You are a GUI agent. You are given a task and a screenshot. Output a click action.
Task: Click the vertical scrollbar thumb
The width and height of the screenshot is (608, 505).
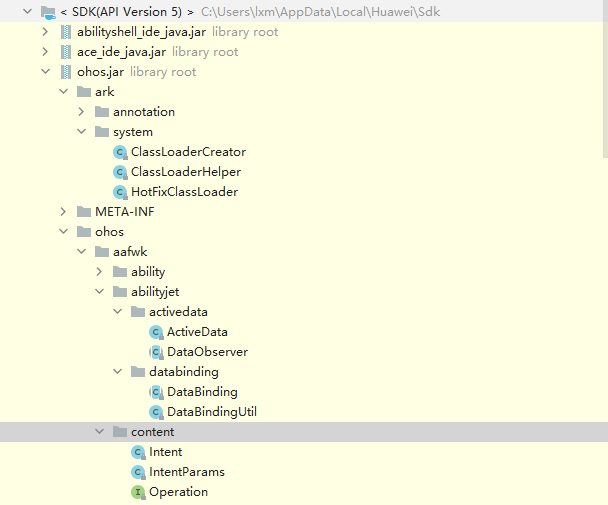click(x=605, y=79)
